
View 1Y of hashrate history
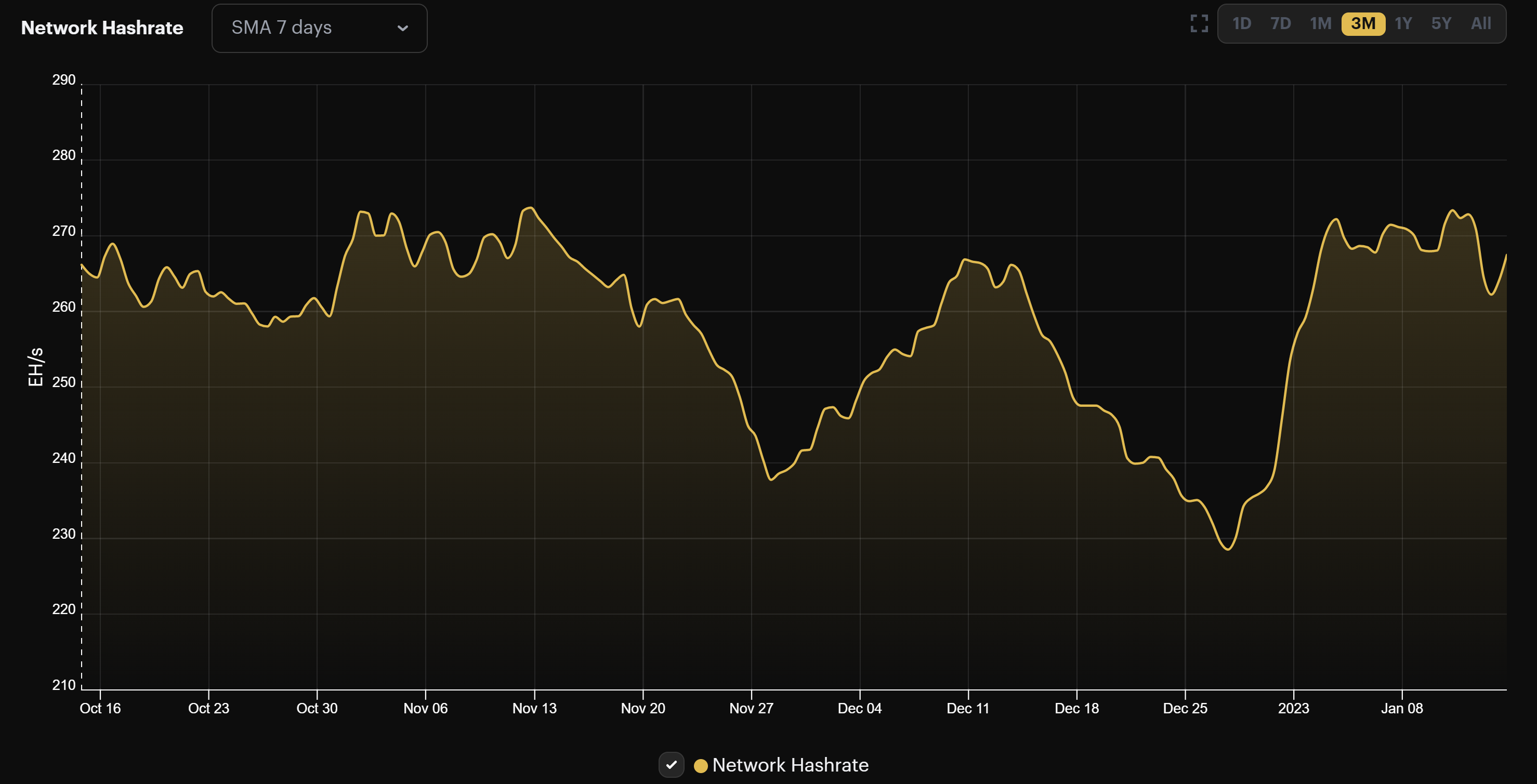1403,23
